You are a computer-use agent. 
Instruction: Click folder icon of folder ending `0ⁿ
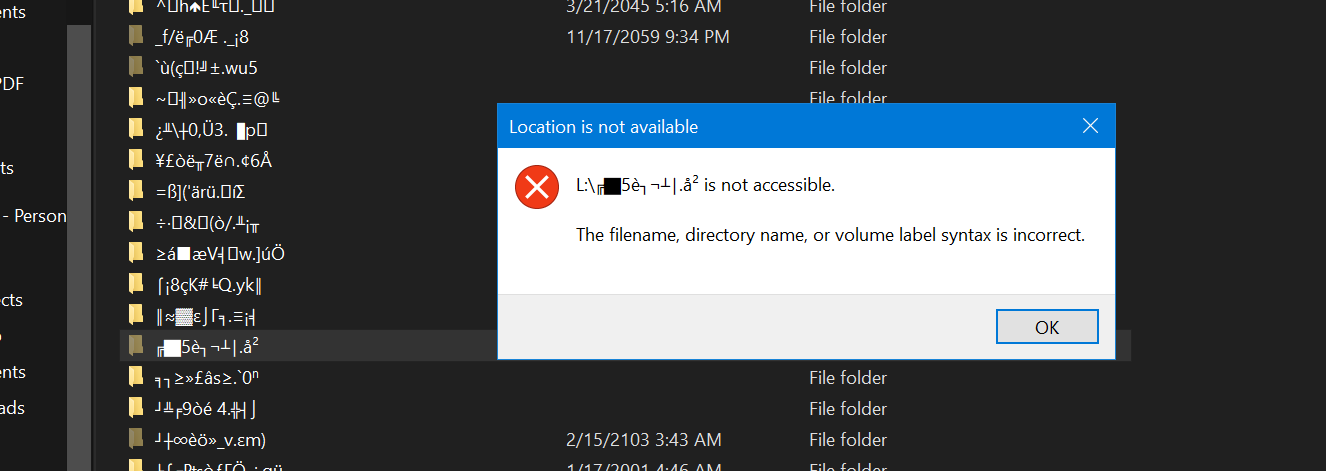pyautogui.click(x=137, y=378)
